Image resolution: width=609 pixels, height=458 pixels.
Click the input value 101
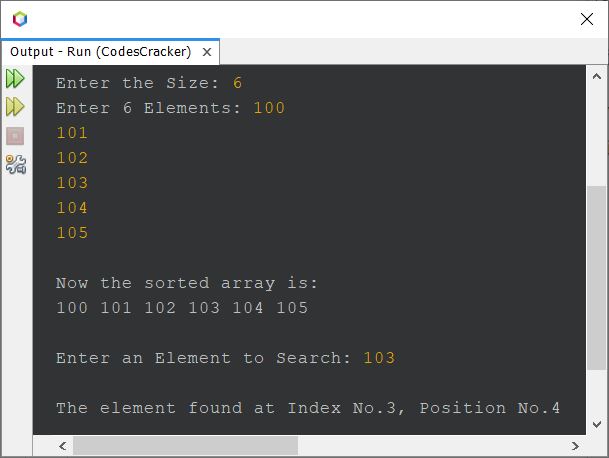72,133
